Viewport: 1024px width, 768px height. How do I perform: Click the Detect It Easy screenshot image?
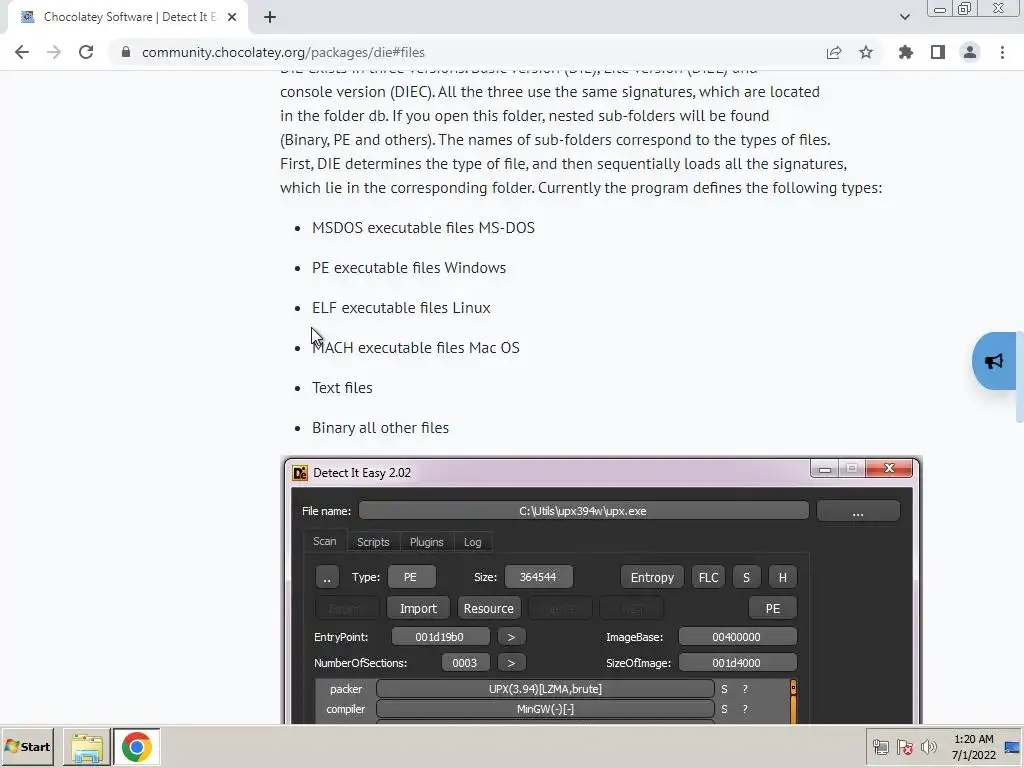(x=601, y=590)
